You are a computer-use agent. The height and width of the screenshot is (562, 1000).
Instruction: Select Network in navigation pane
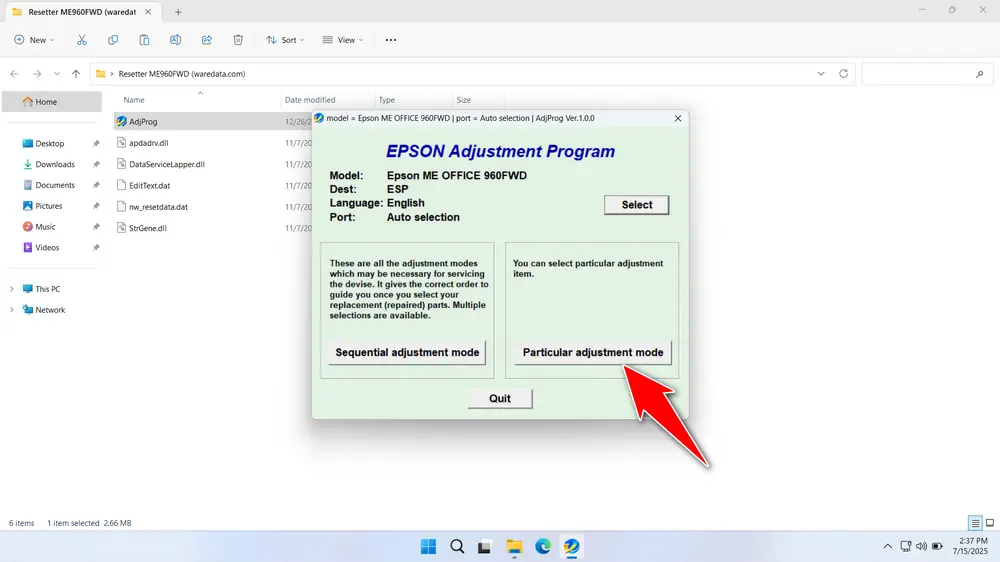(50, 310)
